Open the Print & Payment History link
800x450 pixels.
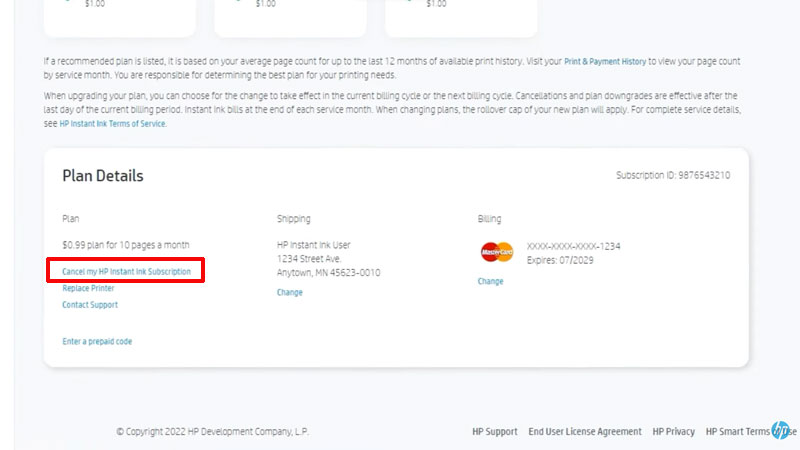[x=605, y=61]
